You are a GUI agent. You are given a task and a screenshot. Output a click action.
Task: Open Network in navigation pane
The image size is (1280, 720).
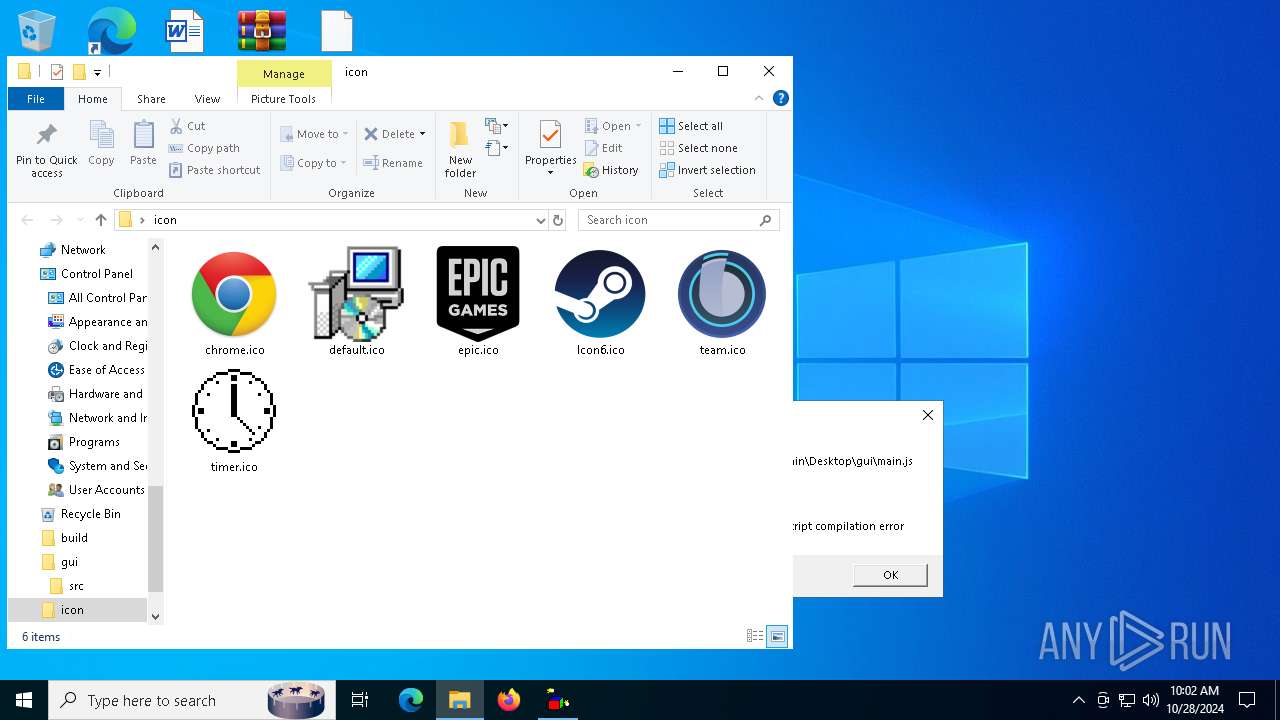(x=83, y=250)
